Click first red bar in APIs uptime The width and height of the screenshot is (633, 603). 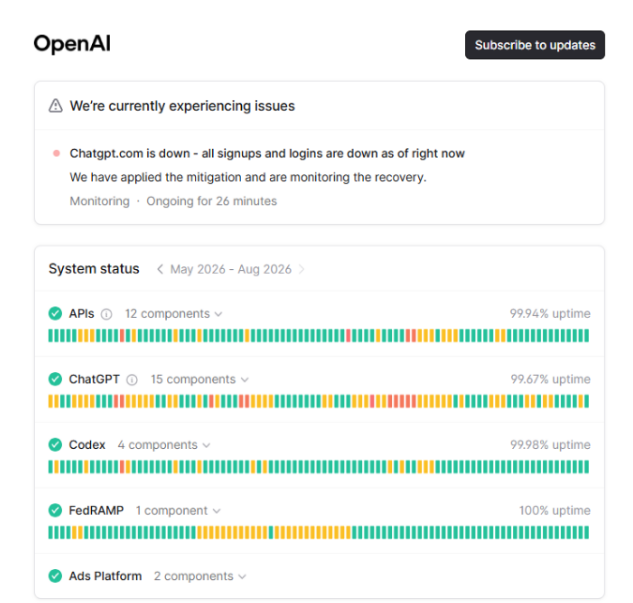[122, 336]
